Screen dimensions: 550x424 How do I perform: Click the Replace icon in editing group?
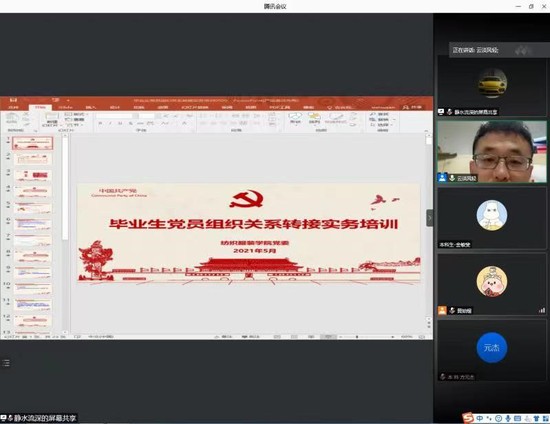[x=373, y=120]
